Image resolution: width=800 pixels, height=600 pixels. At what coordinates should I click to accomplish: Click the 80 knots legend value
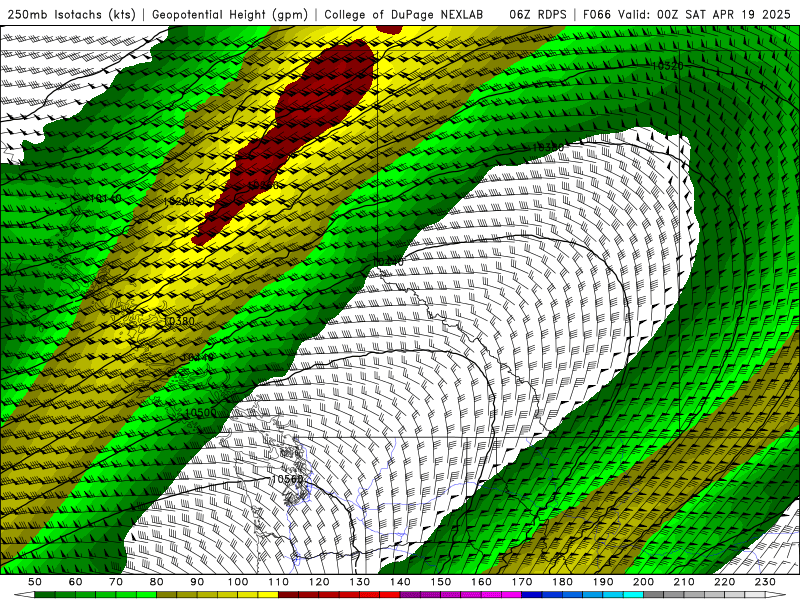click(x=156, y=582)
